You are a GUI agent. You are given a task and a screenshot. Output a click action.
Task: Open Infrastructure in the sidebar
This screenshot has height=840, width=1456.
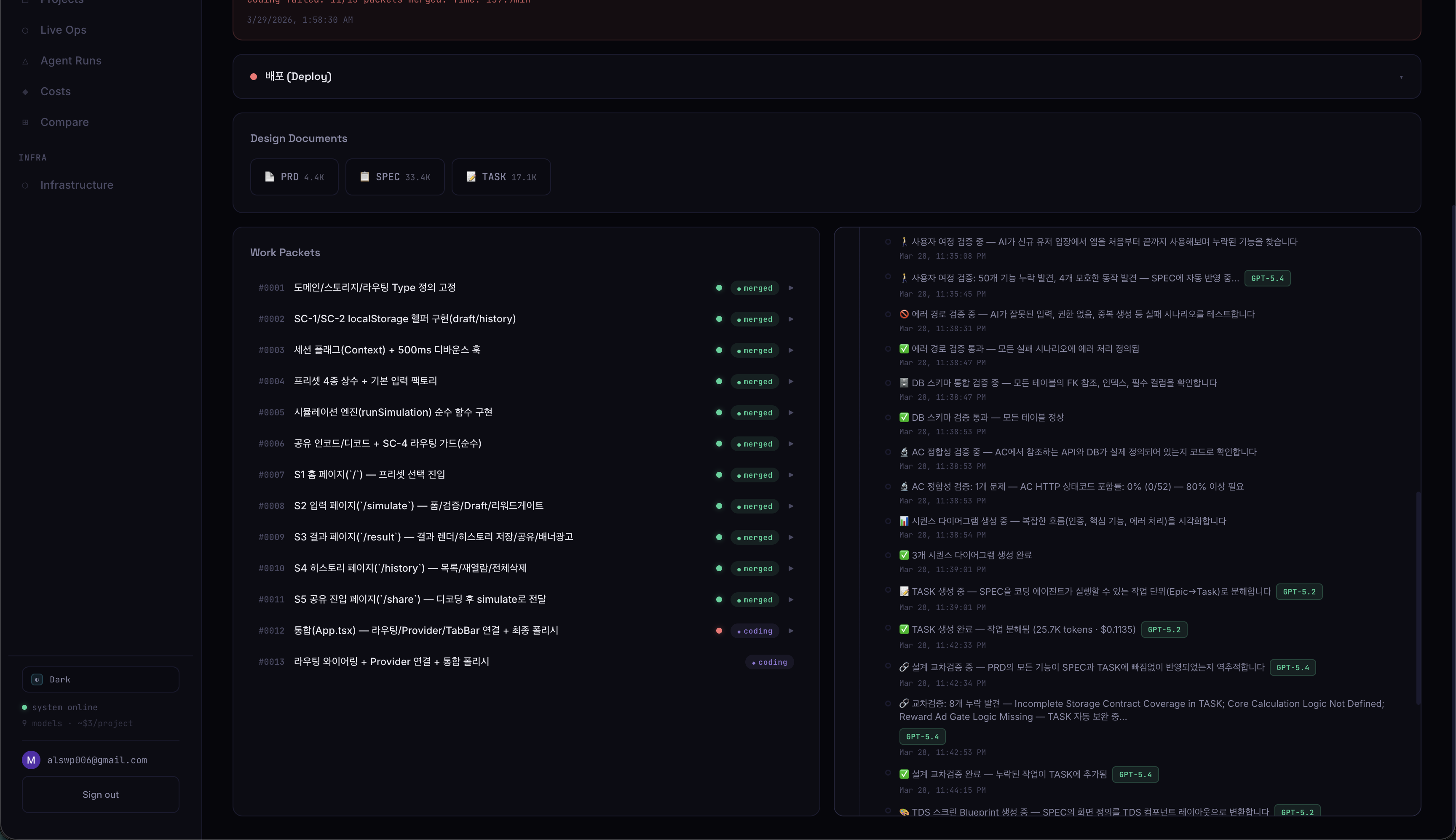tap(77, 185)
